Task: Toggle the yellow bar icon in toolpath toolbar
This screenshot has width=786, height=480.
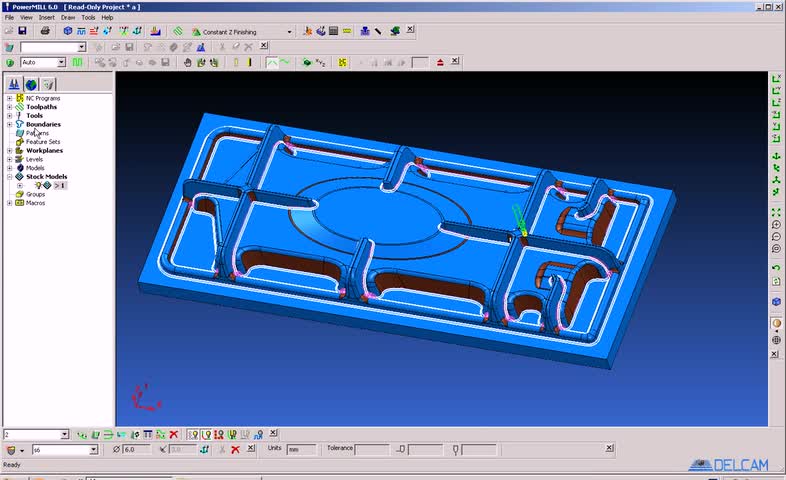Action: pyautogui.click(x=236, y=62)
